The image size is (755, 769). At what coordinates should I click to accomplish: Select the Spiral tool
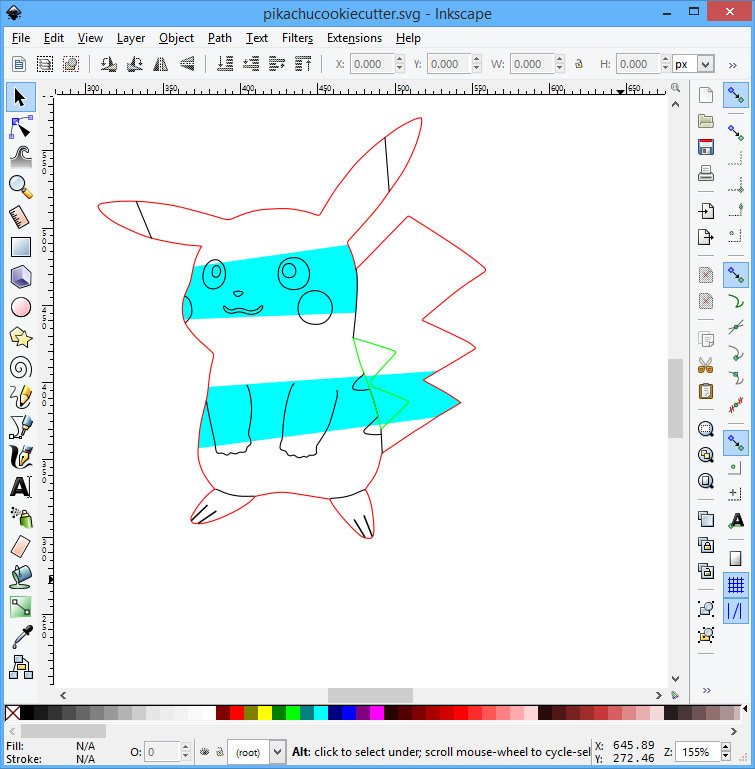21,368
